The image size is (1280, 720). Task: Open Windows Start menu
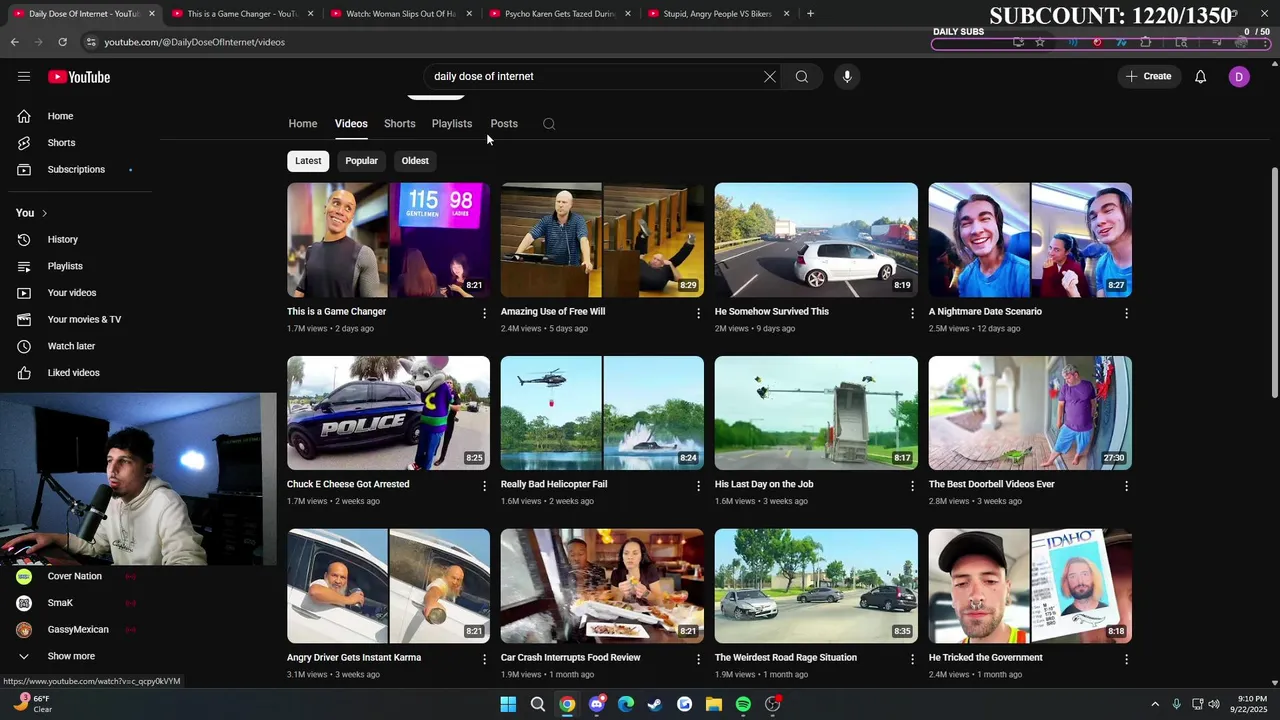508,704
